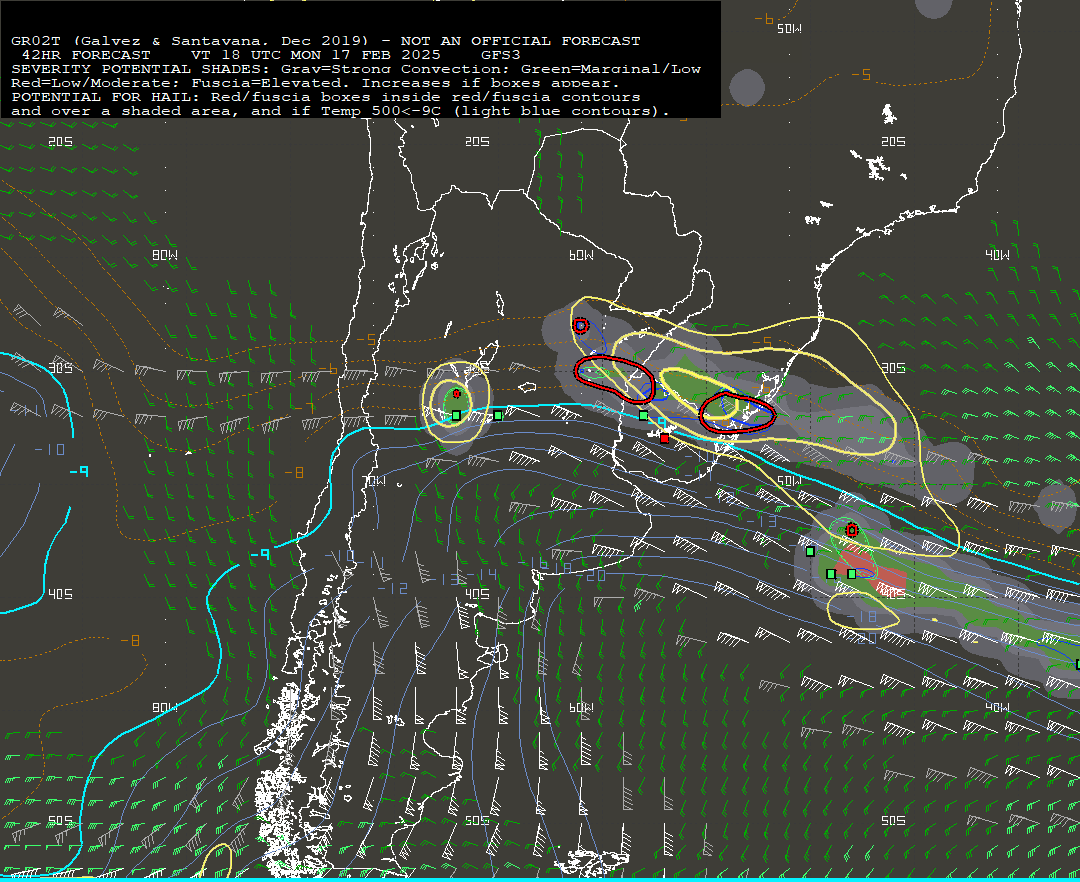
Task: Click the smaller red hail contour near the coast
Action: [x=737, y=412]
